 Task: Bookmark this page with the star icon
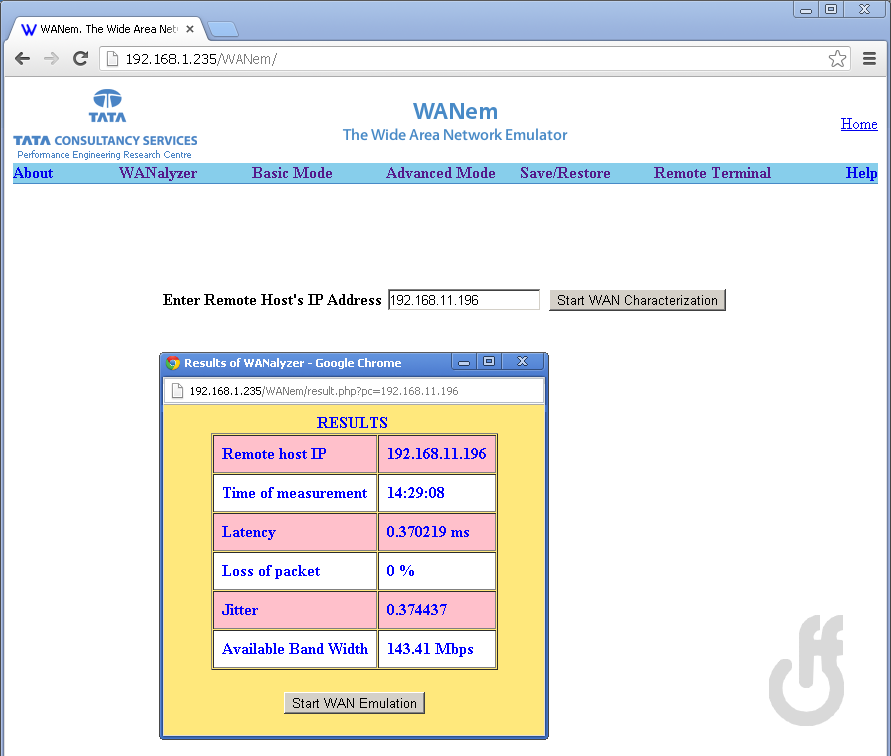point(837,59)
